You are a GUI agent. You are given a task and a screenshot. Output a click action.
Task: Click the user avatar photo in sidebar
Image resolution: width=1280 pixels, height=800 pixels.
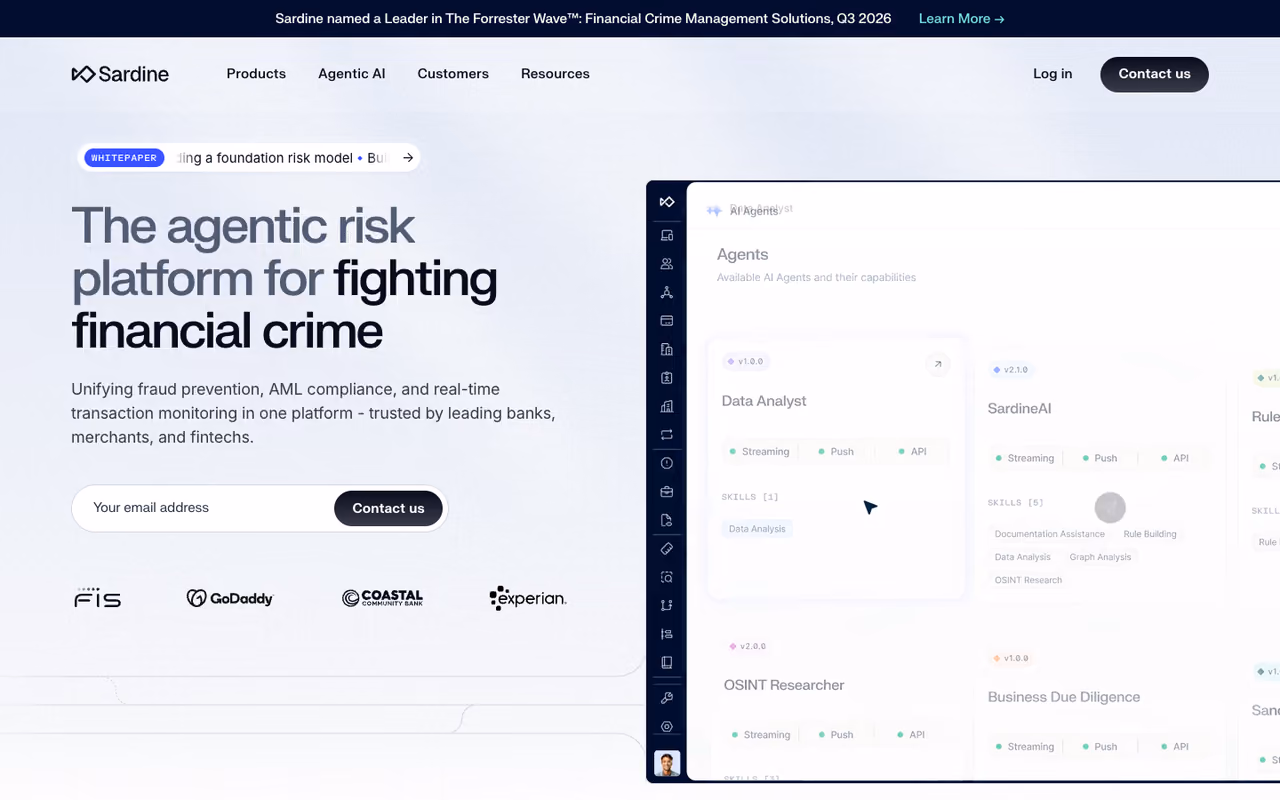click(x=667, y=763)
